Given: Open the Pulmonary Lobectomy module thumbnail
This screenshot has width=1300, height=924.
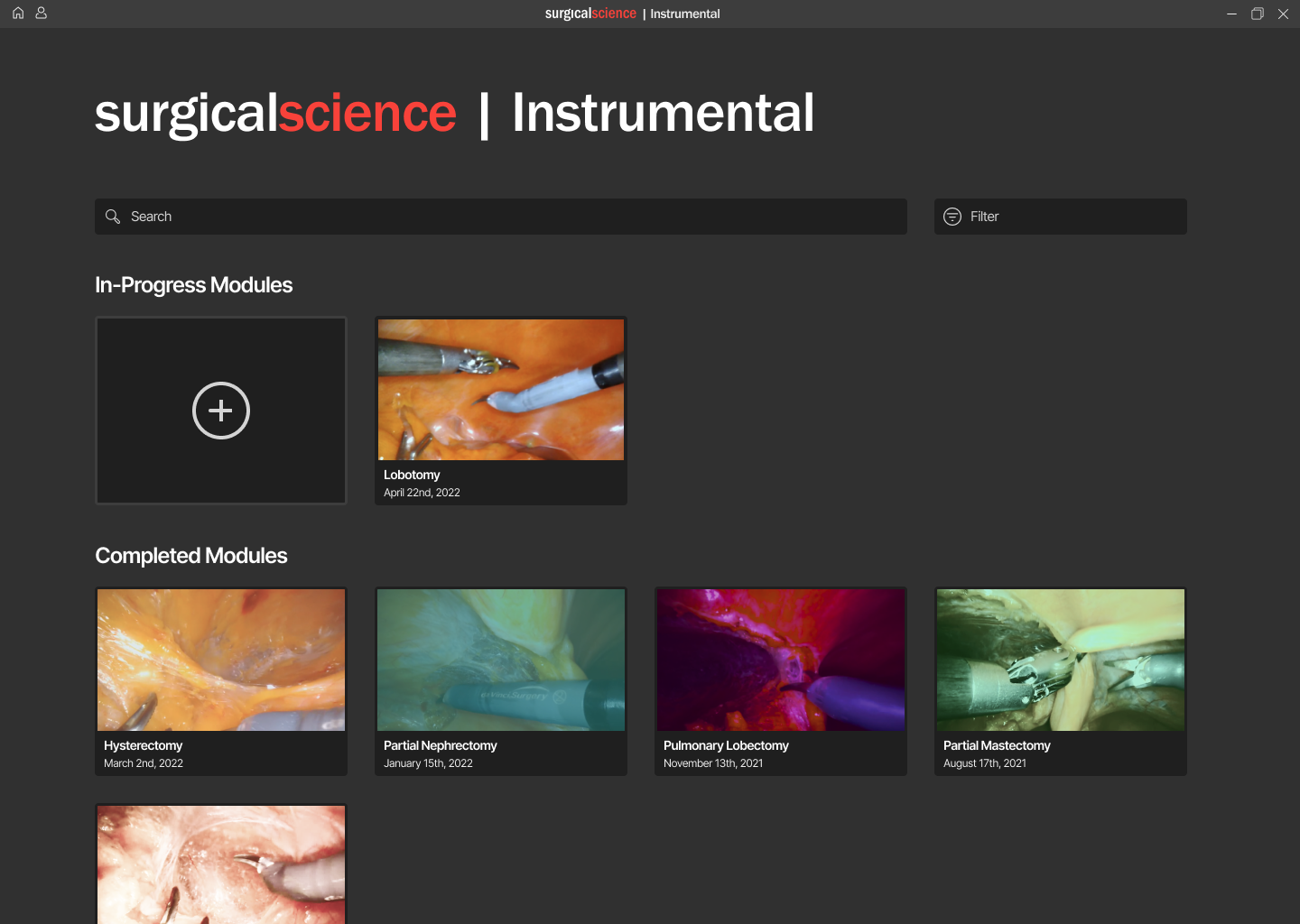Looking at the screenshot, I should 781,661.
